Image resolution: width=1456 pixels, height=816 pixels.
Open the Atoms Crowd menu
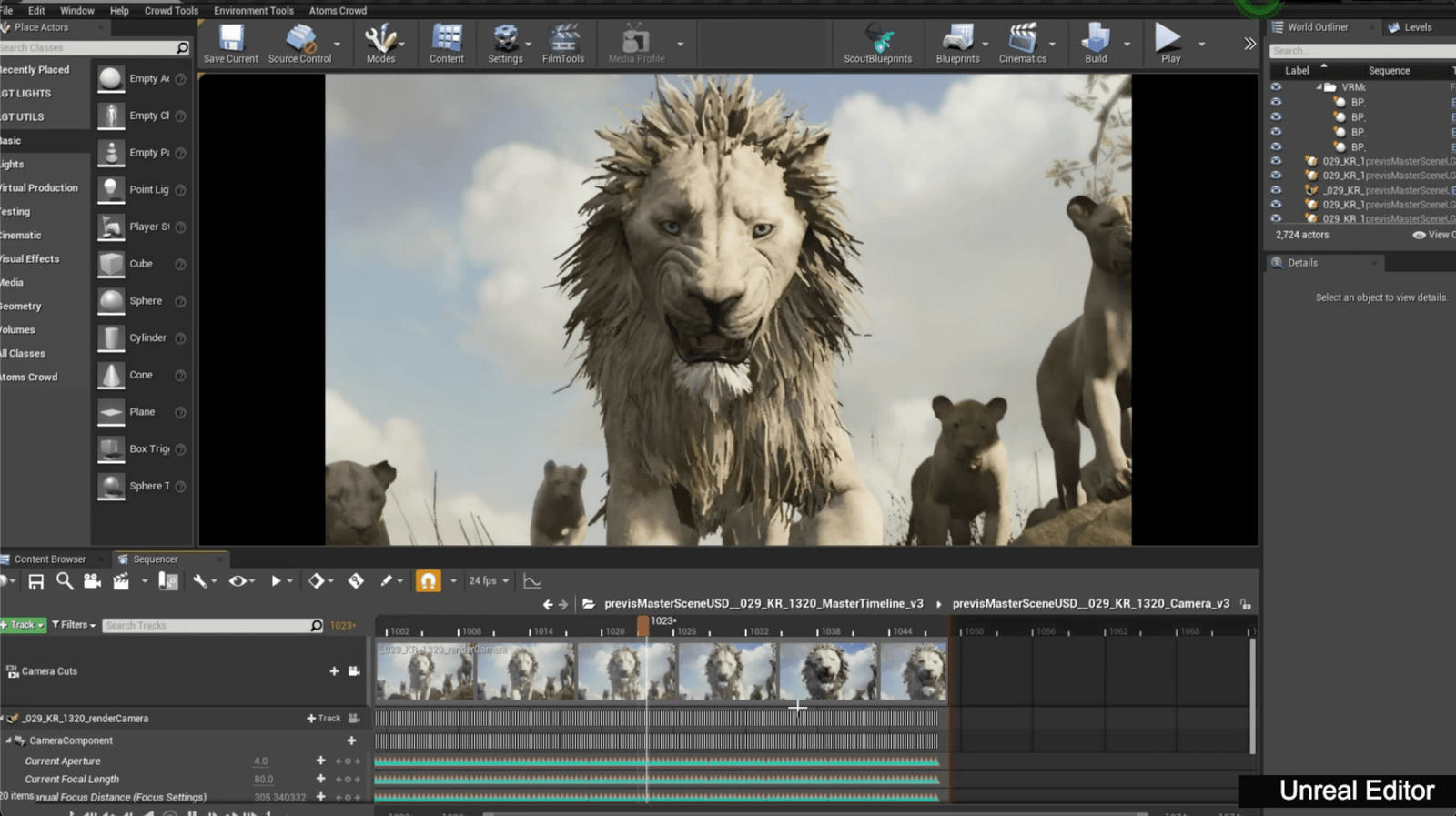pyautogui.click(x=338, y=11)
